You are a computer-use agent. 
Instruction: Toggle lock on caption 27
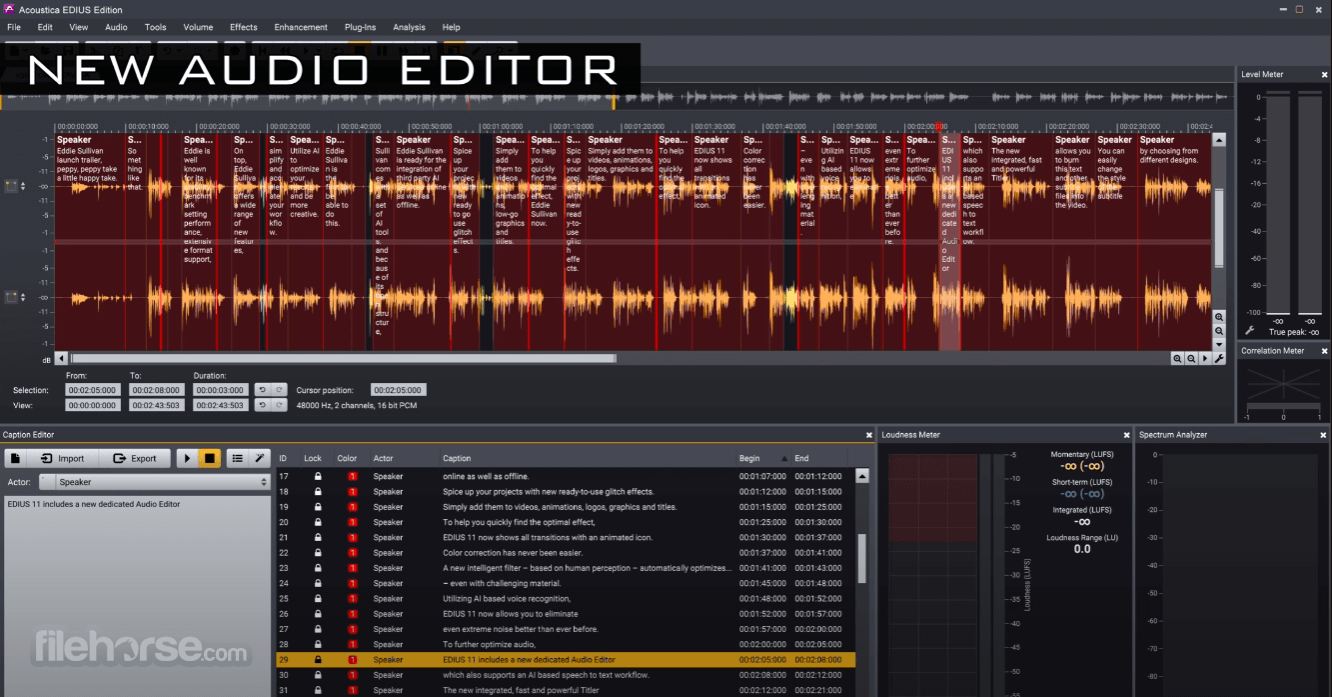tap(318, 629)
